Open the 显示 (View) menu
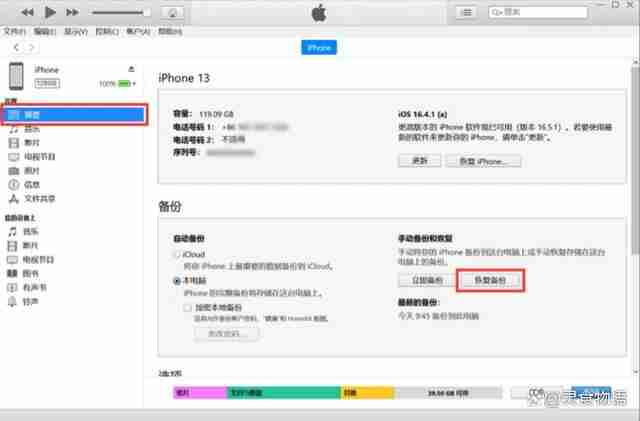Image resolution: width=640 pixels, height=421 pixels. 76,31
